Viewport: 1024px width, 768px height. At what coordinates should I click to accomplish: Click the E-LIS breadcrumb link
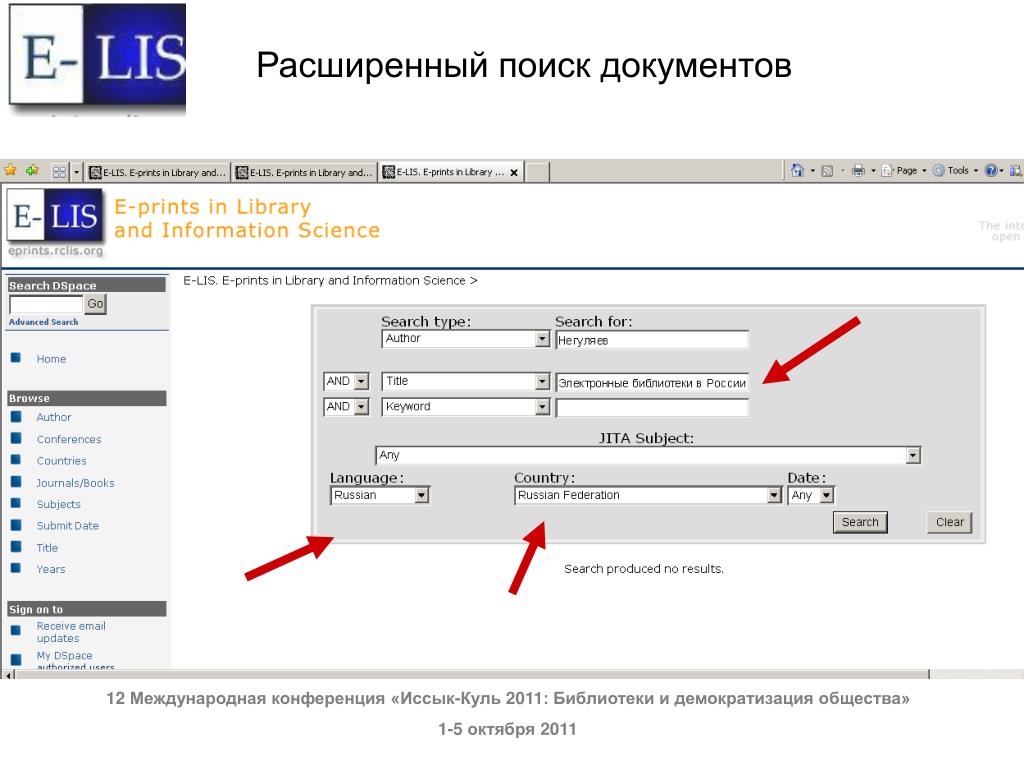[324, 281]
